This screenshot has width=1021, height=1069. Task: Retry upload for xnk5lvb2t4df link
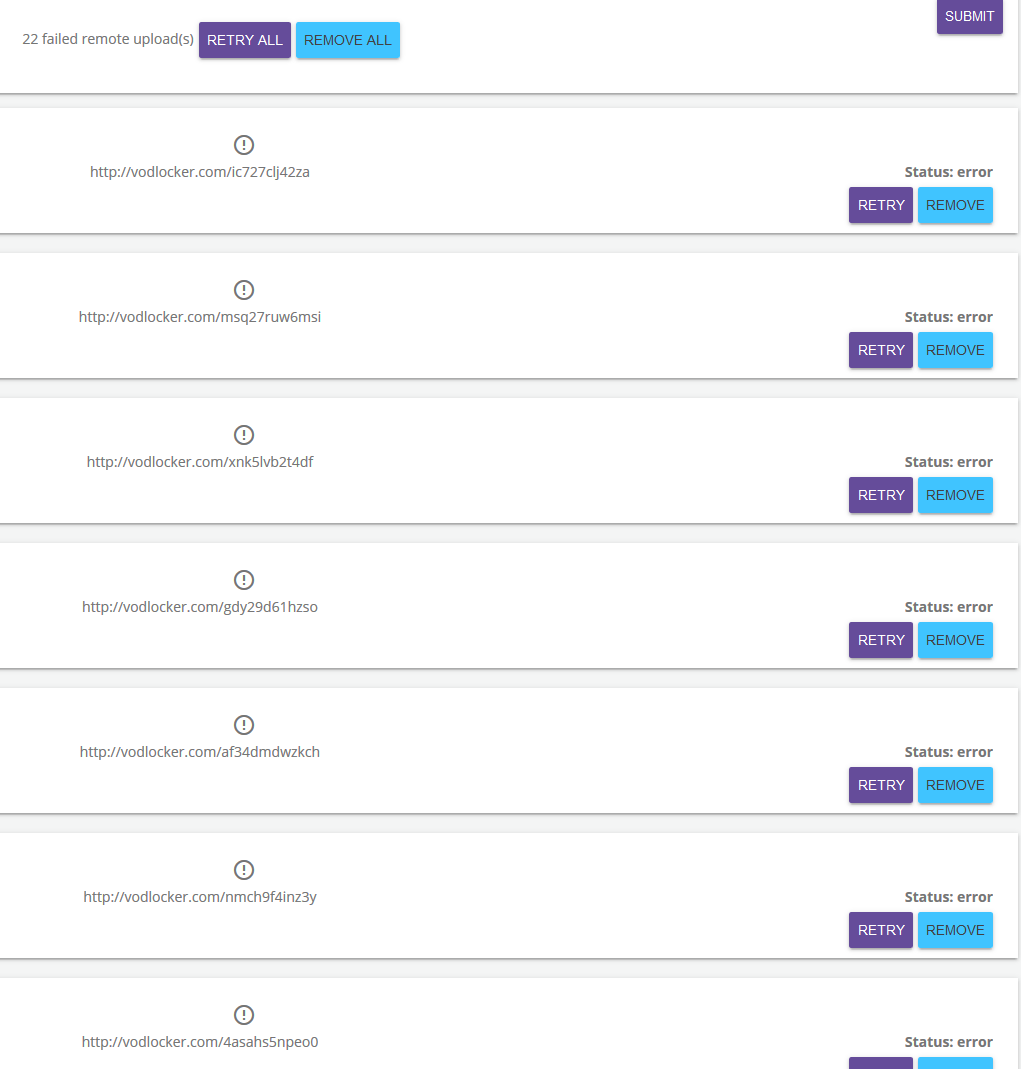(881, 495)
